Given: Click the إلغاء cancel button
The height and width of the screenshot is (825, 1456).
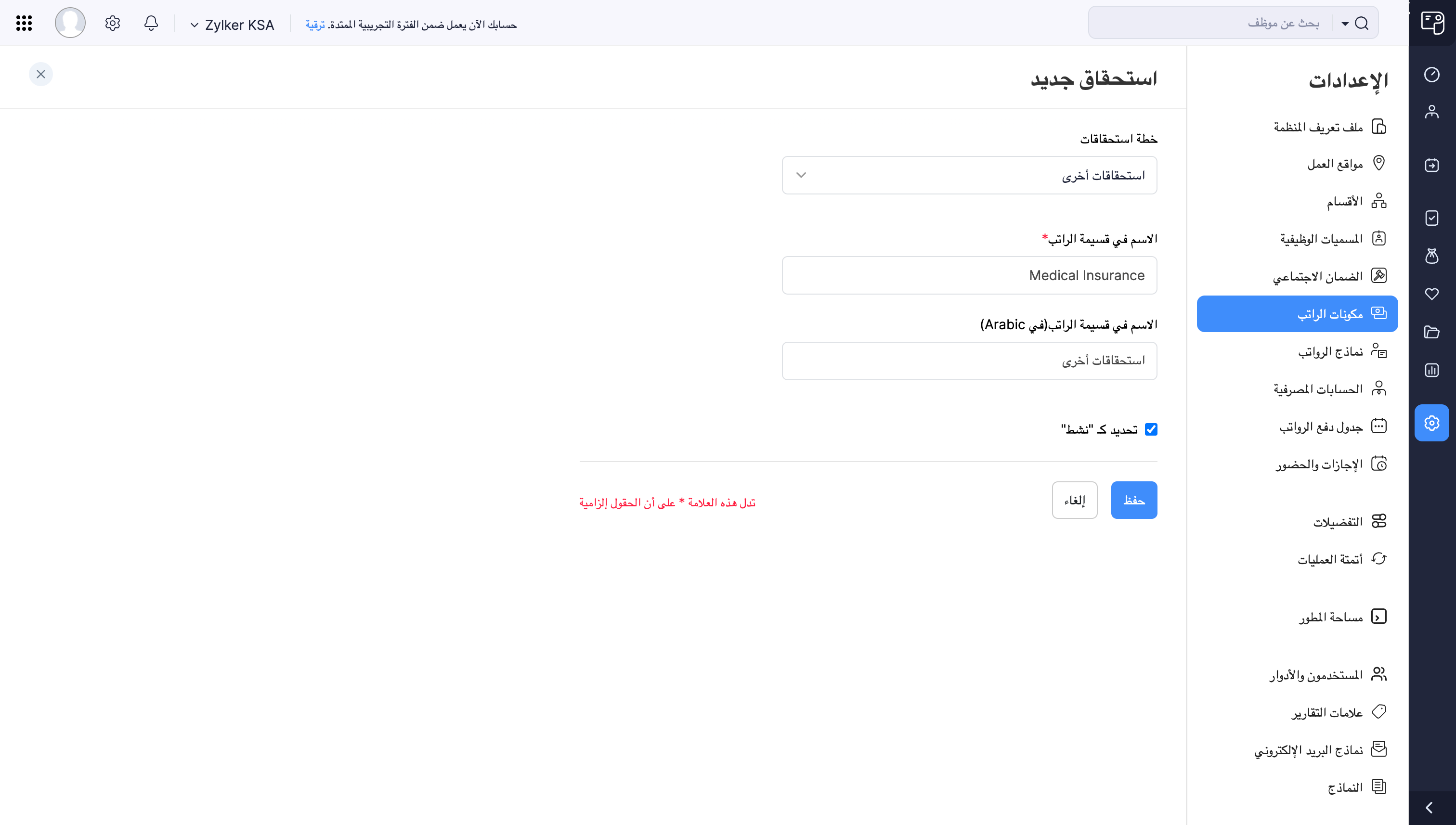Looking at the screenshot, I should (x=1074, y=500).
